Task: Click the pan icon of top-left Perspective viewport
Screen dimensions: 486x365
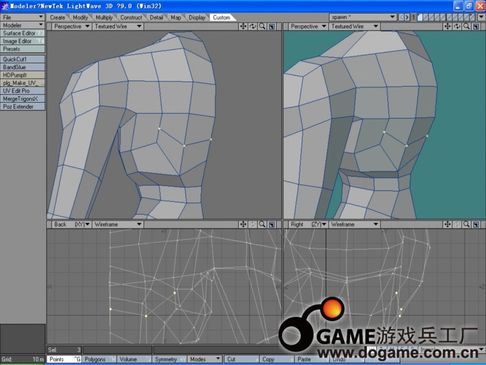Action: [243, 26]
